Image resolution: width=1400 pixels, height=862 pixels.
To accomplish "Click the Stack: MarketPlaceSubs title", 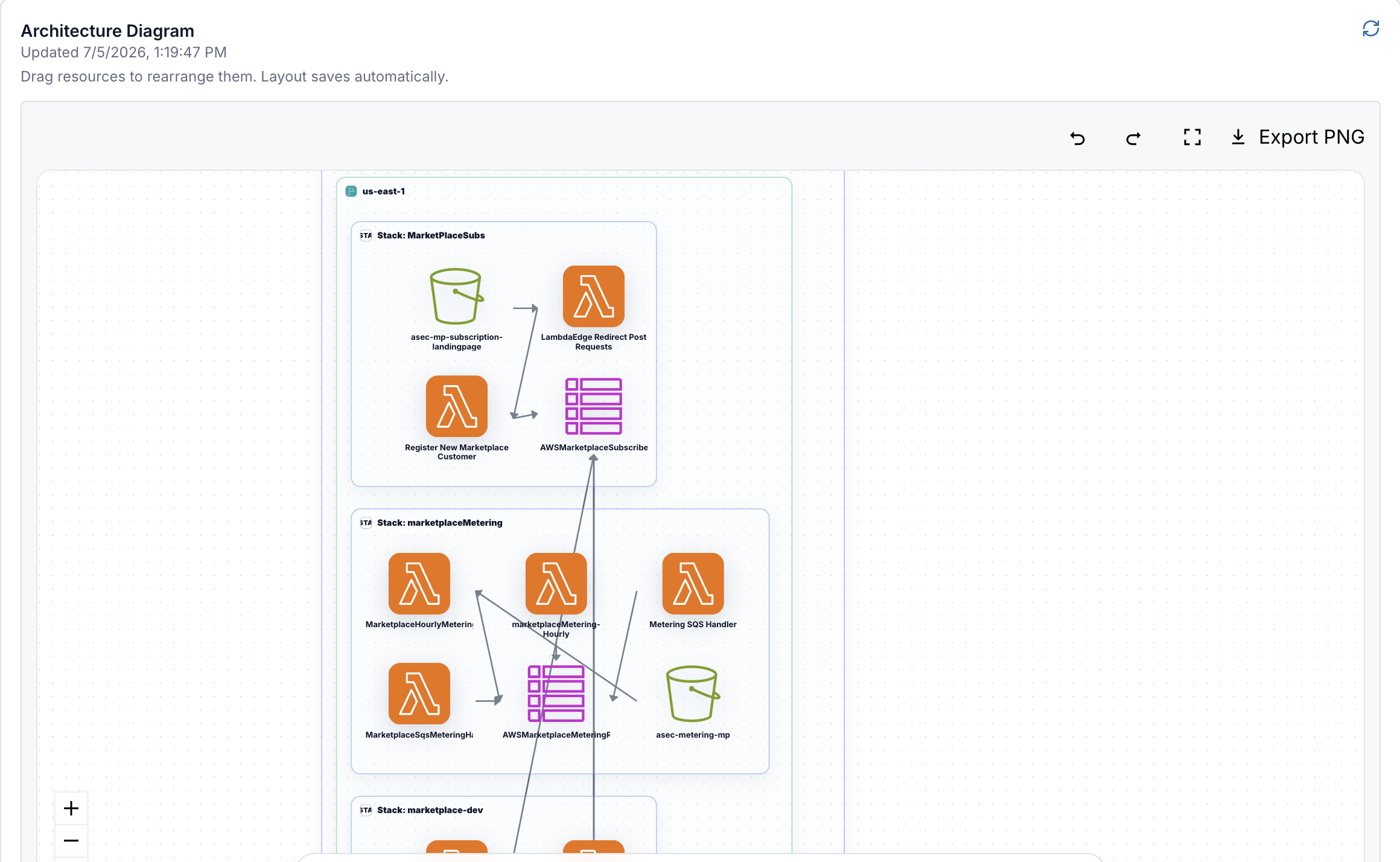I will [x=431, y=235].
